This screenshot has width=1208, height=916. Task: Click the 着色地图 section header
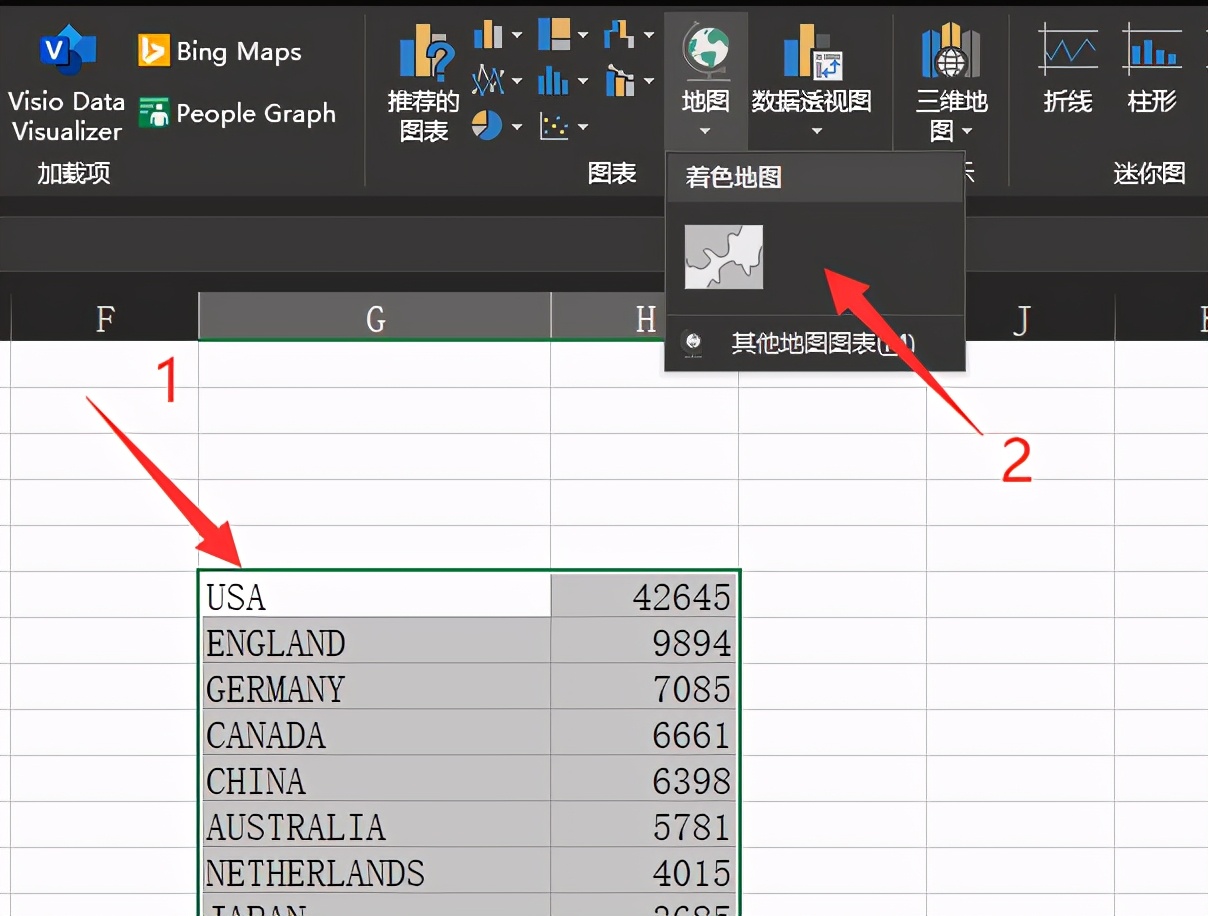[733, 177]
